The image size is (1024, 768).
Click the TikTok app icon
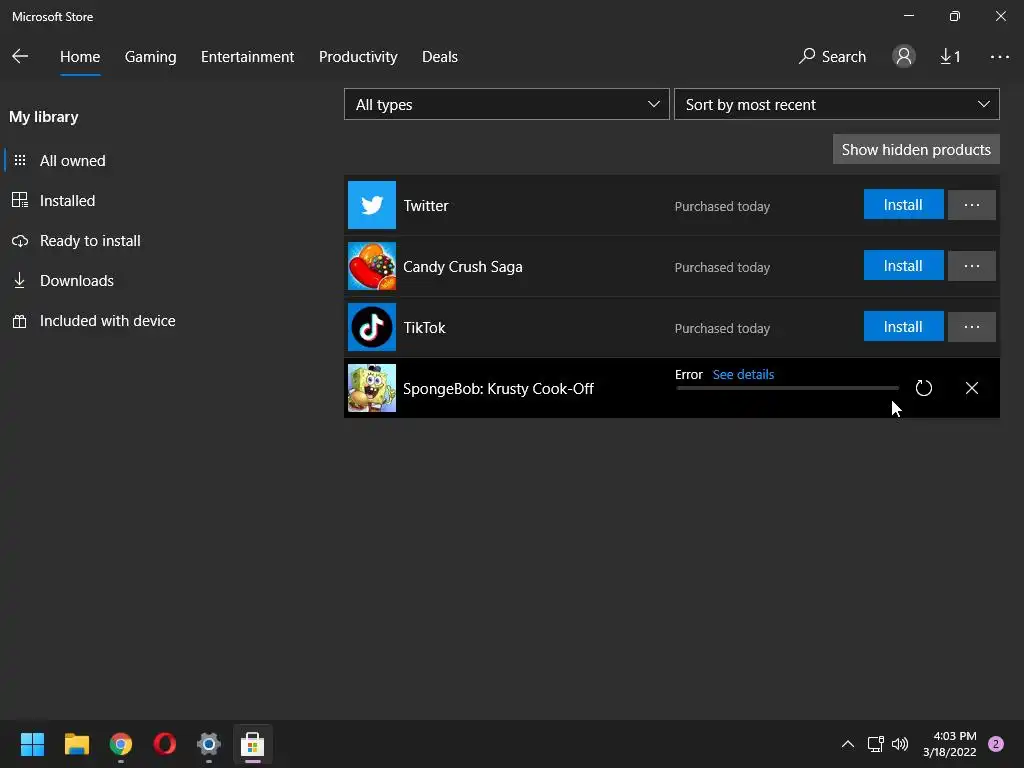click(x=372, y=327)
